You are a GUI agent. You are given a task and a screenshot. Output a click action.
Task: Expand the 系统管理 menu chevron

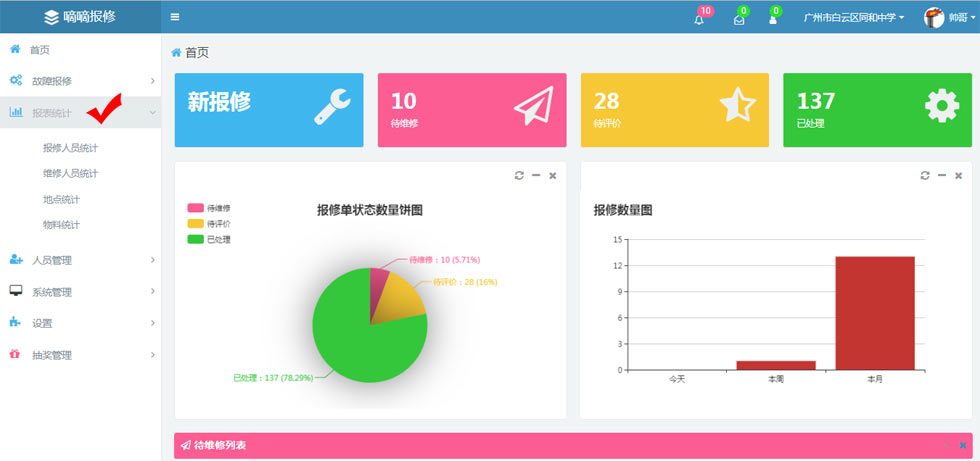tap(152, 291)
